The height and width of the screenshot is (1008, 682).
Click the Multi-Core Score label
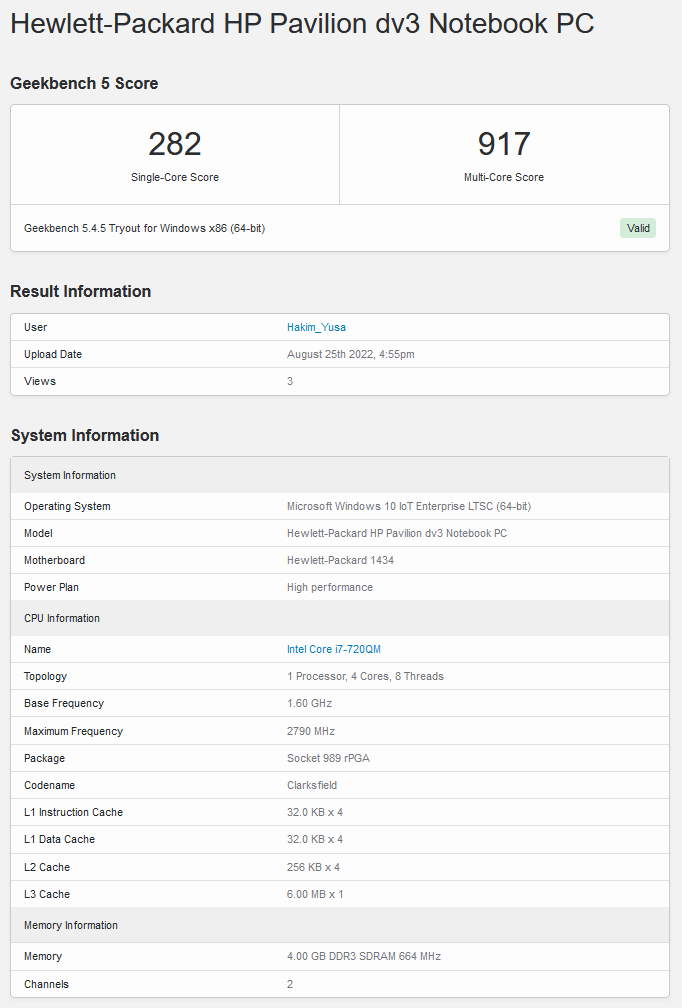click(x=504, y=177)
